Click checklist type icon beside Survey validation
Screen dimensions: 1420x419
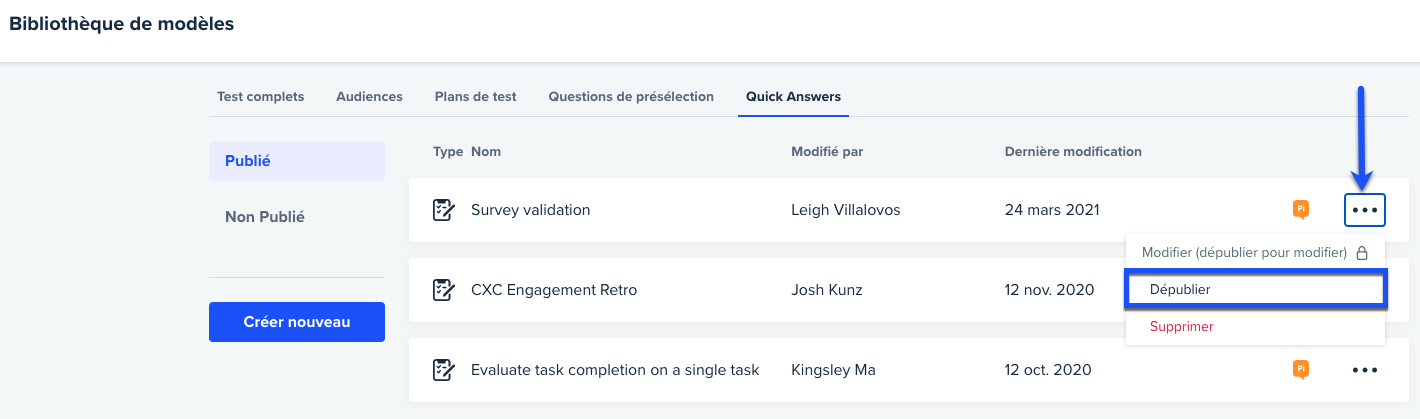(443, 210)
